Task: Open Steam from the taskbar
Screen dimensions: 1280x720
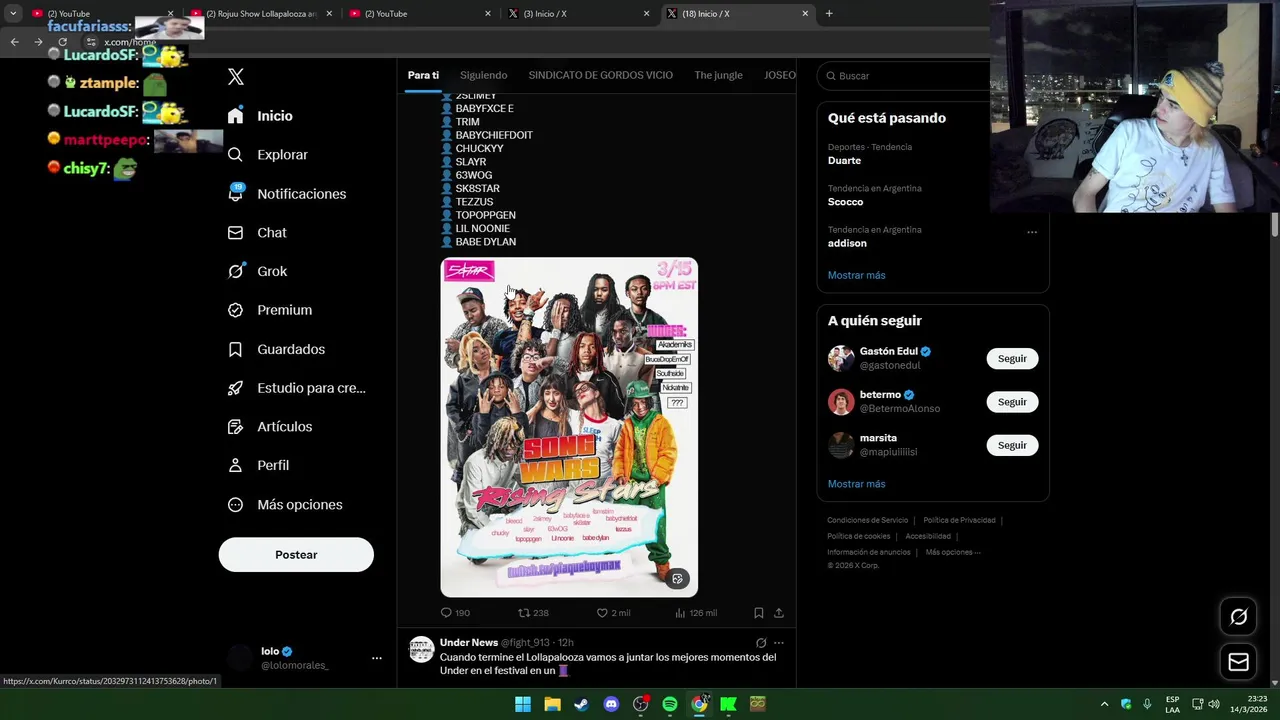Action: click(x=581, y=704)
